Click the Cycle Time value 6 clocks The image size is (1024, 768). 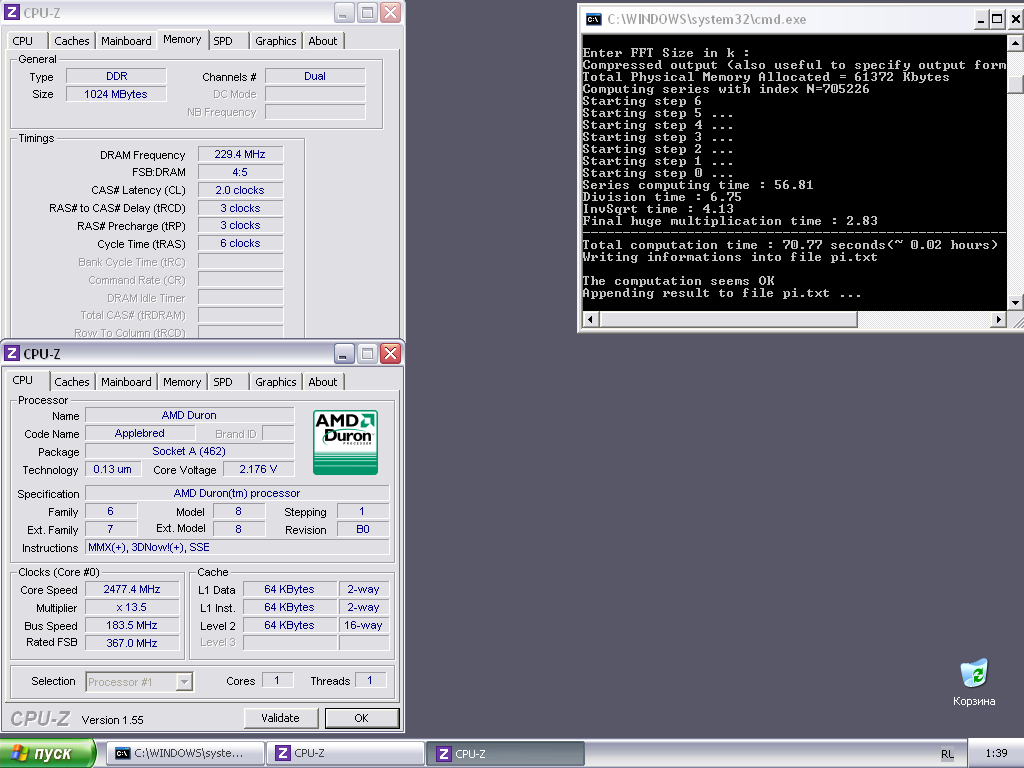coord(240,243)
